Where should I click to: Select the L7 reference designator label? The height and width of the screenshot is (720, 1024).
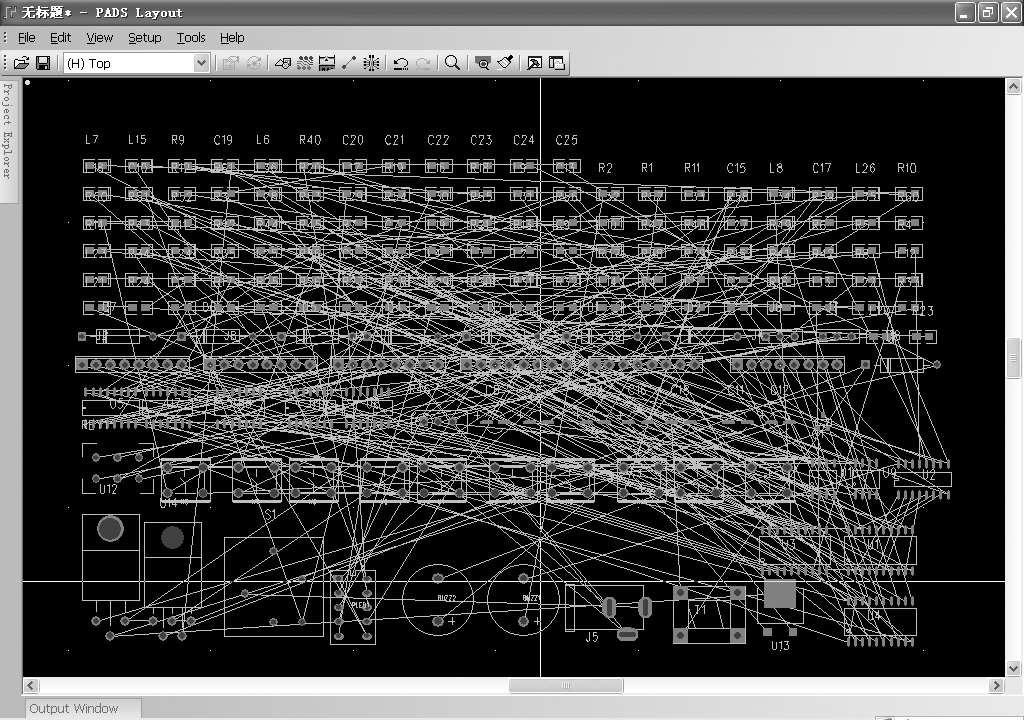[x=91, y=139]
